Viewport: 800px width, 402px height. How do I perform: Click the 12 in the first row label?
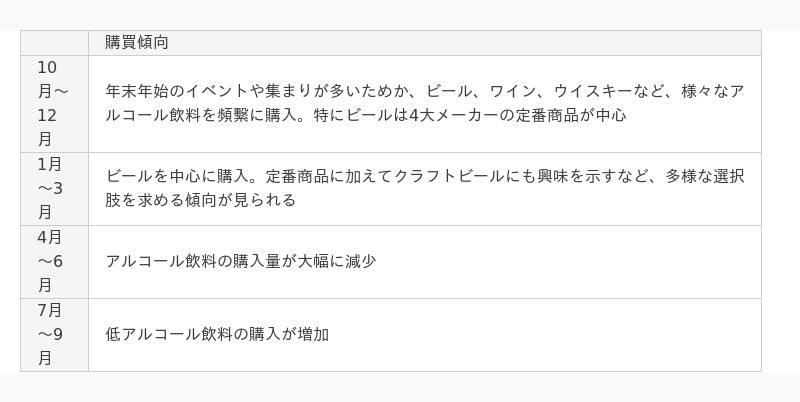pyautogui.click(x=47, y=116)
